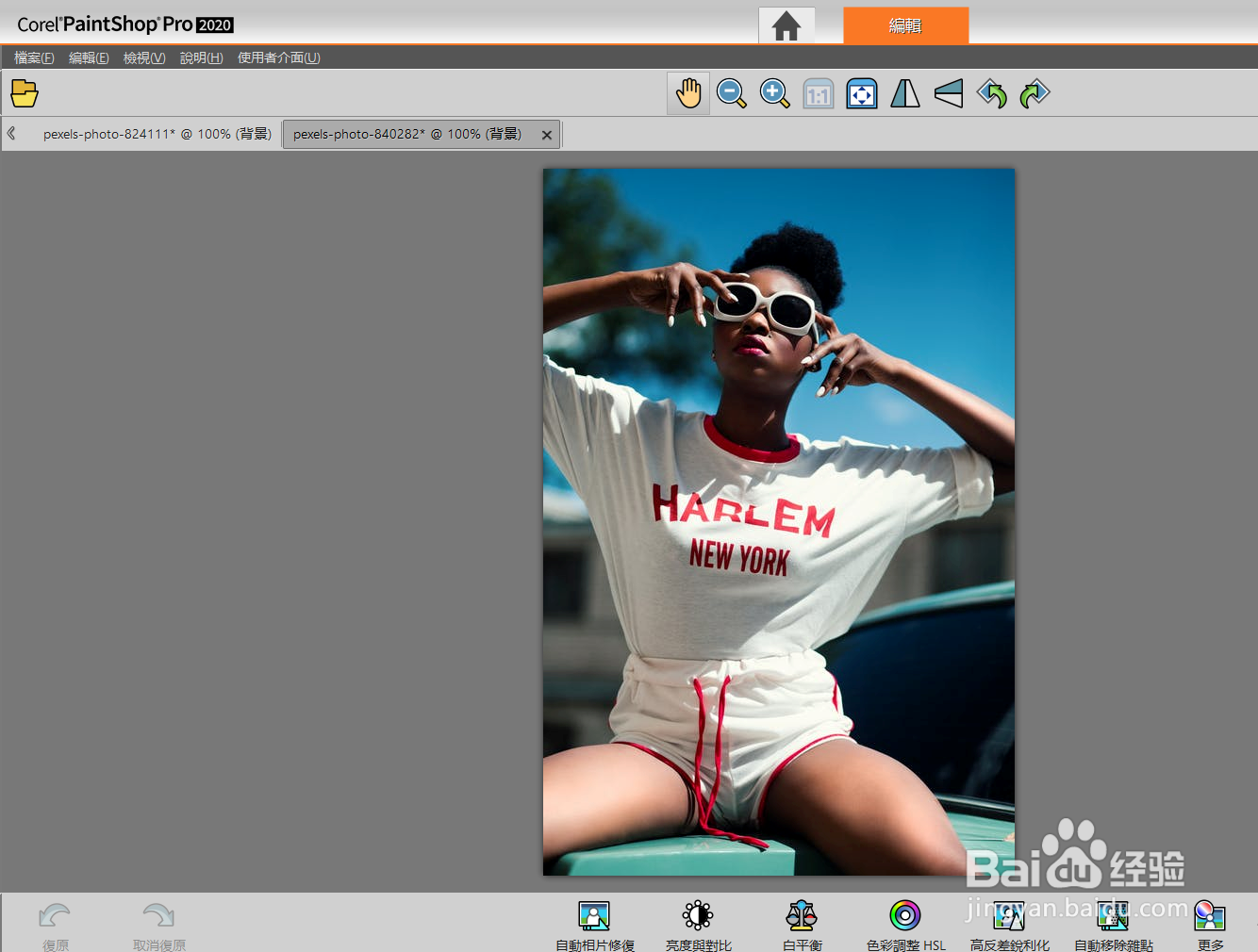
Task: Click the 取消復原 redo button
Action: pos(159,927)
